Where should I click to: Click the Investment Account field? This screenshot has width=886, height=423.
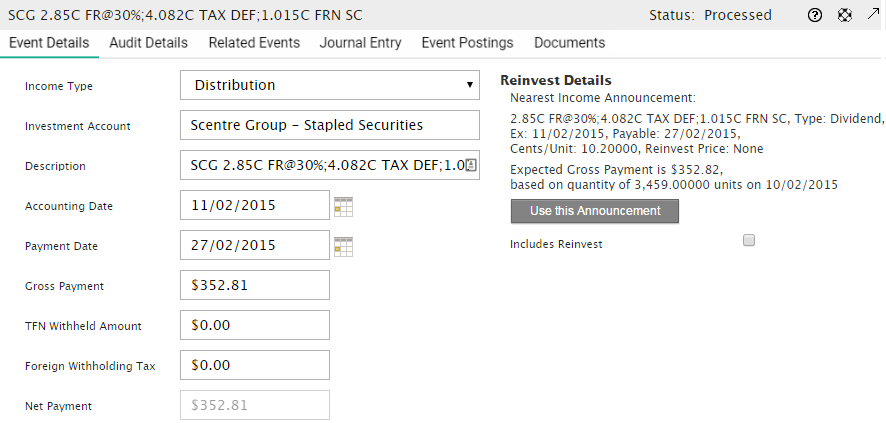pos(330,125)
